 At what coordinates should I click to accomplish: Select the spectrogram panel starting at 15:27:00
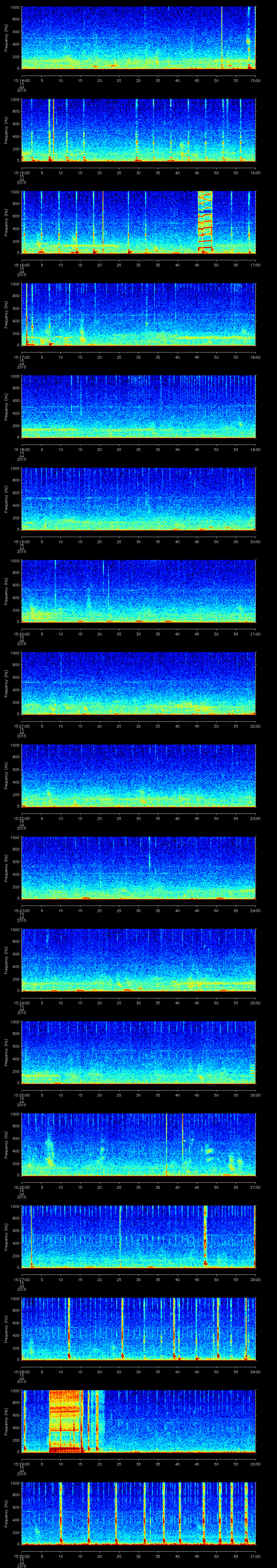138,1237
